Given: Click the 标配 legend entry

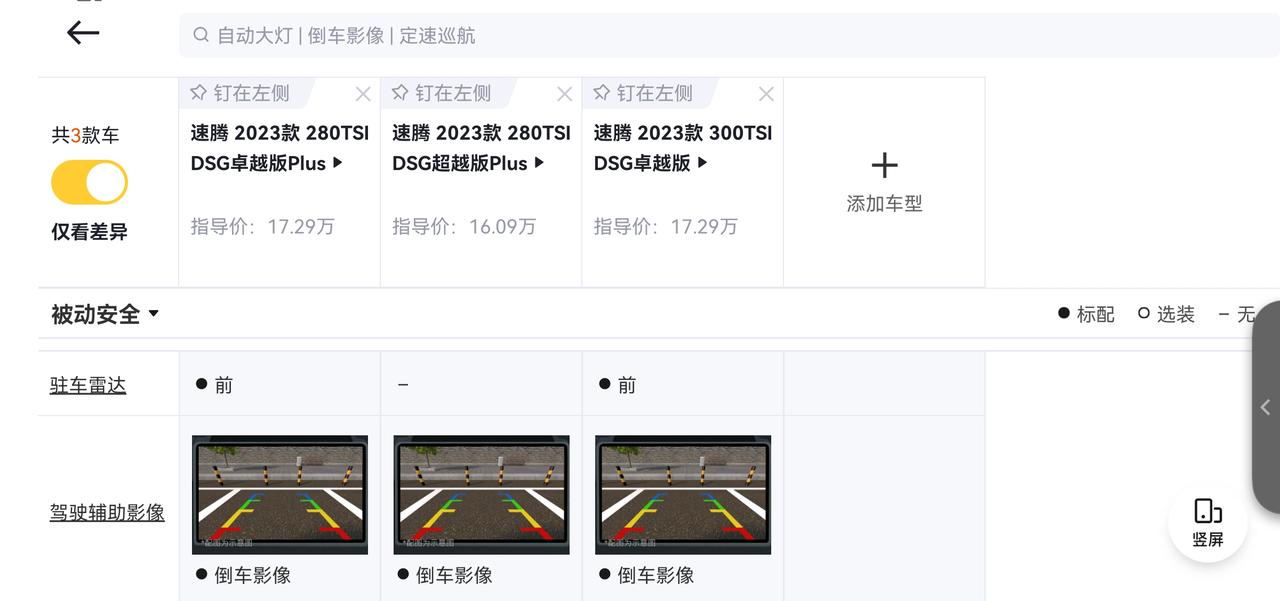Looking at the screenshot, I should (x=1086, y=314).
